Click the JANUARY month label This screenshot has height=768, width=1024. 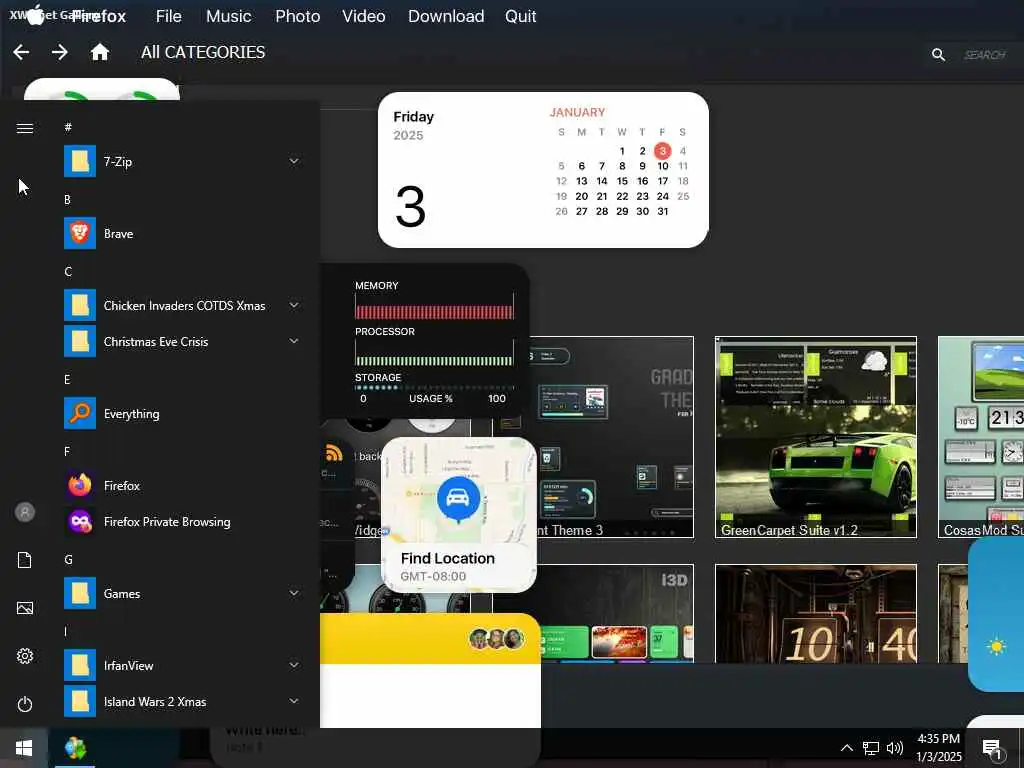click(577, 112)
